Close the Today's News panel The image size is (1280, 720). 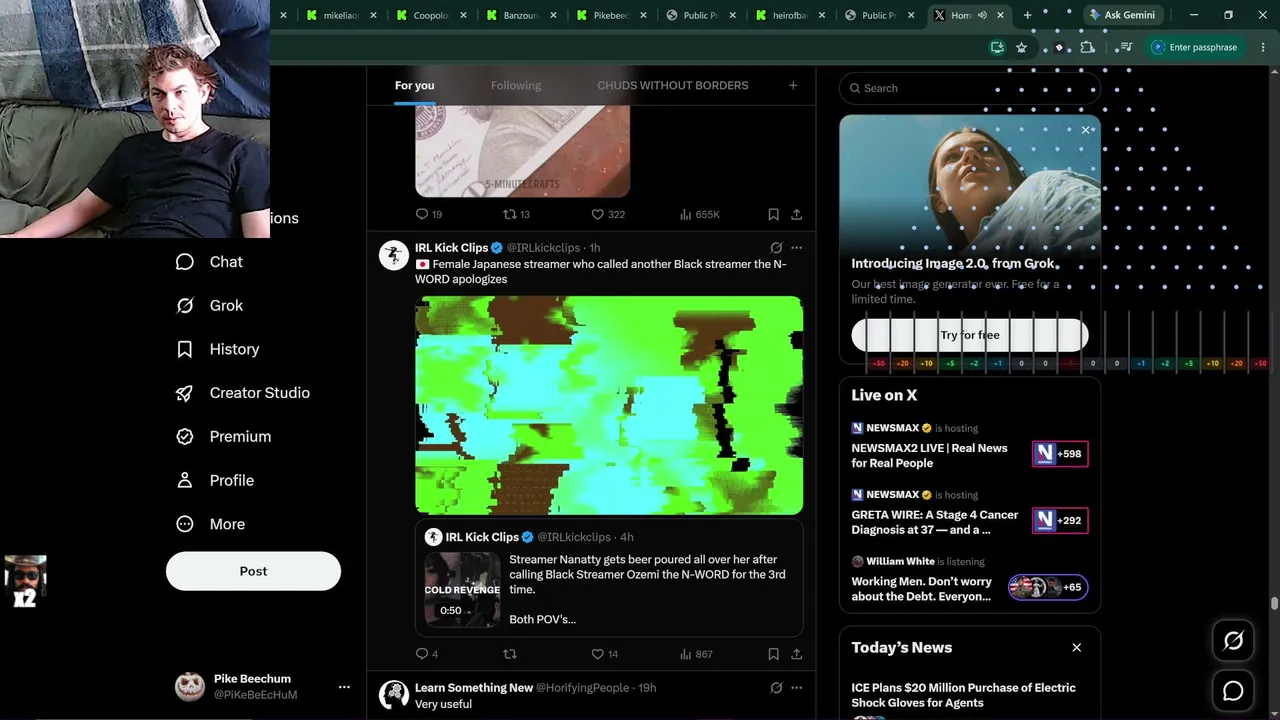pos(1077,648)
